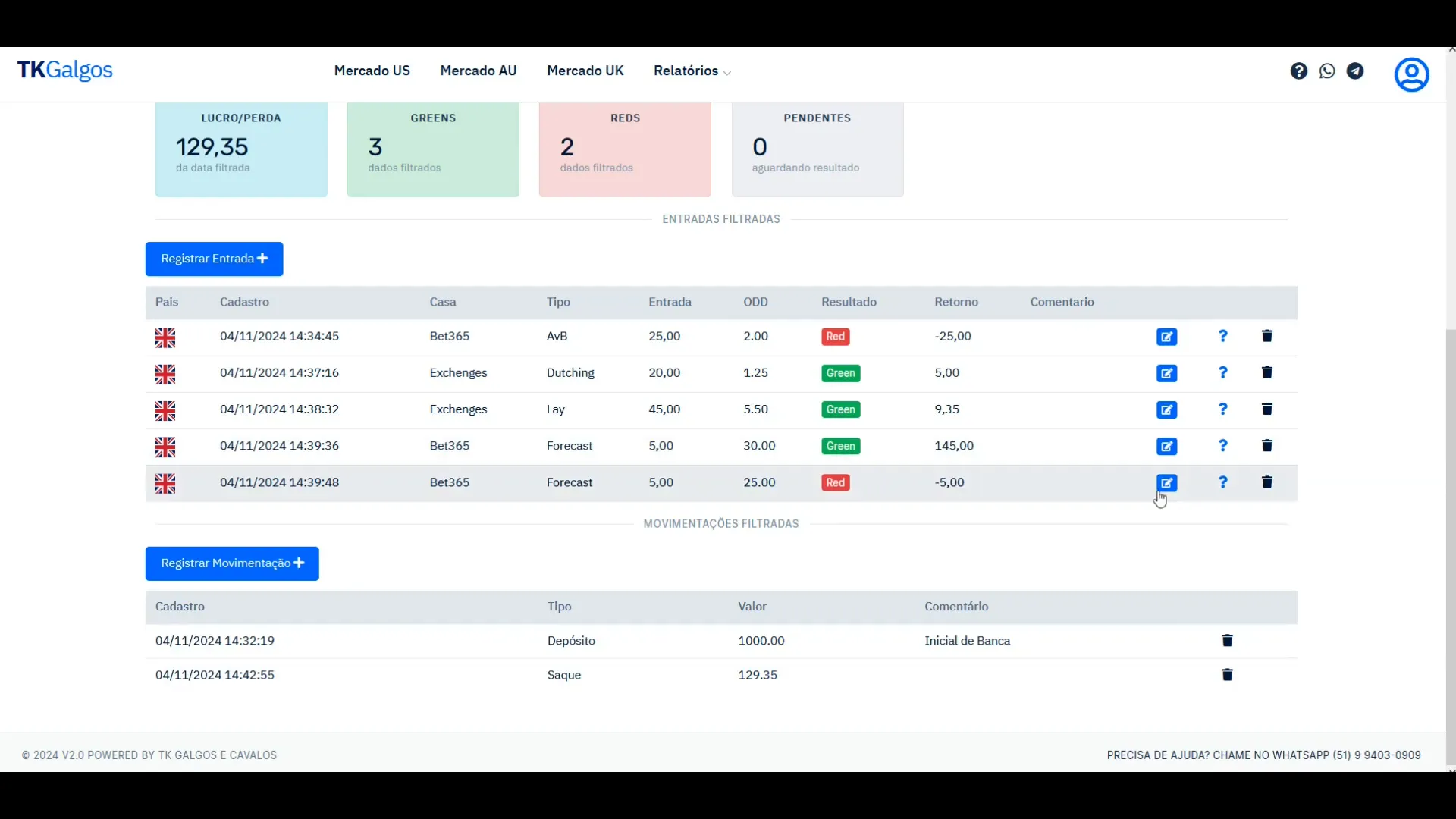Click Green badge on the Dutching row
This screenshot has width=1456, height=819.
pyautogui.click(x=840, y=373)
